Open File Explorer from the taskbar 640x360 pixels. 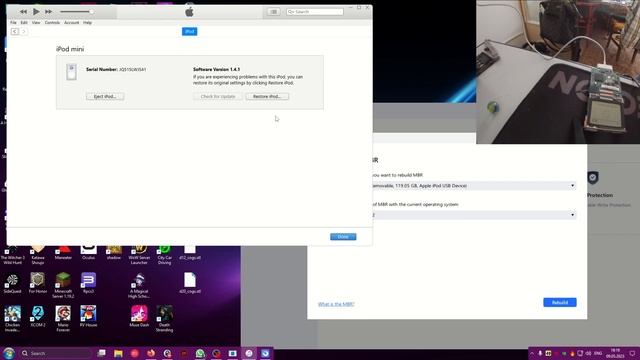point(118,353)
